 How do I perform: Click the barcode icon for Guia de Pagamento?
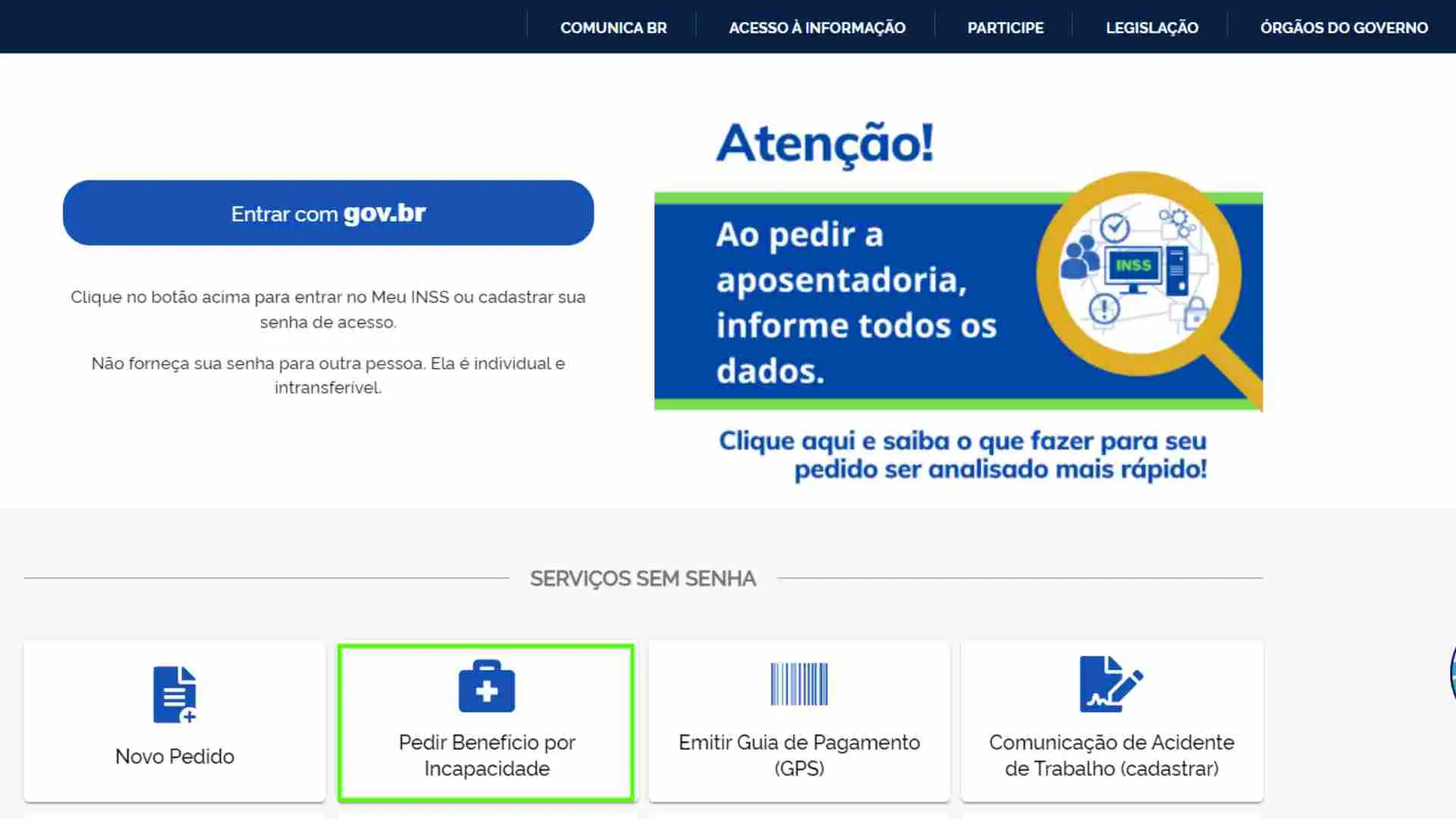pyautogui.click(x=799, y=684)
